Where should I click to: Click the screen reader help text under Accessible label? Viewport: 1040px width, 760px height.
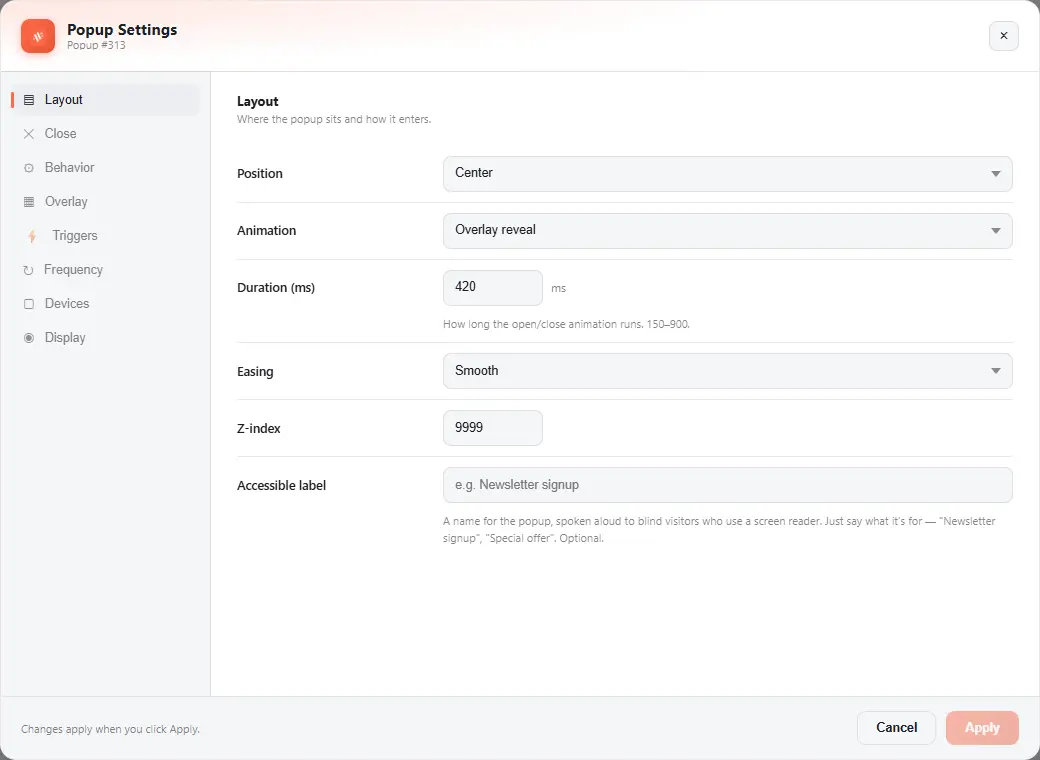point(719,530)
